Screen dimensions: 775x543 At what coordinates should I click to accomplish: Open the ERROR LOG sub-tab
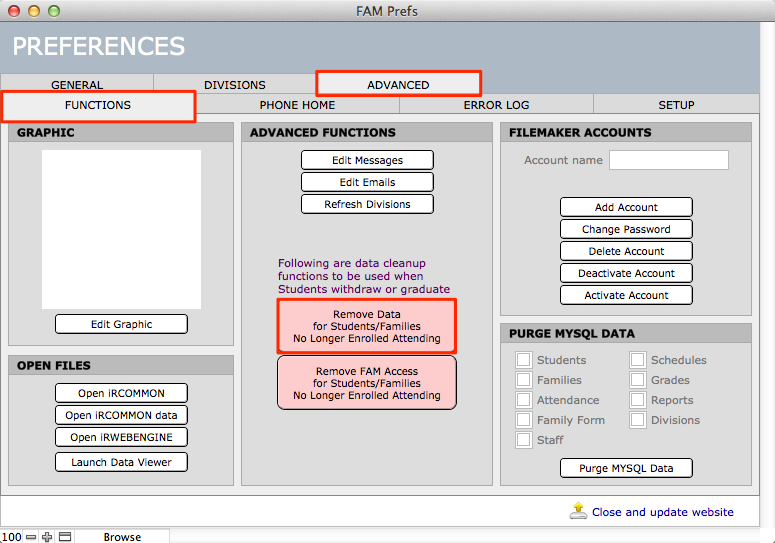(496, 105)
